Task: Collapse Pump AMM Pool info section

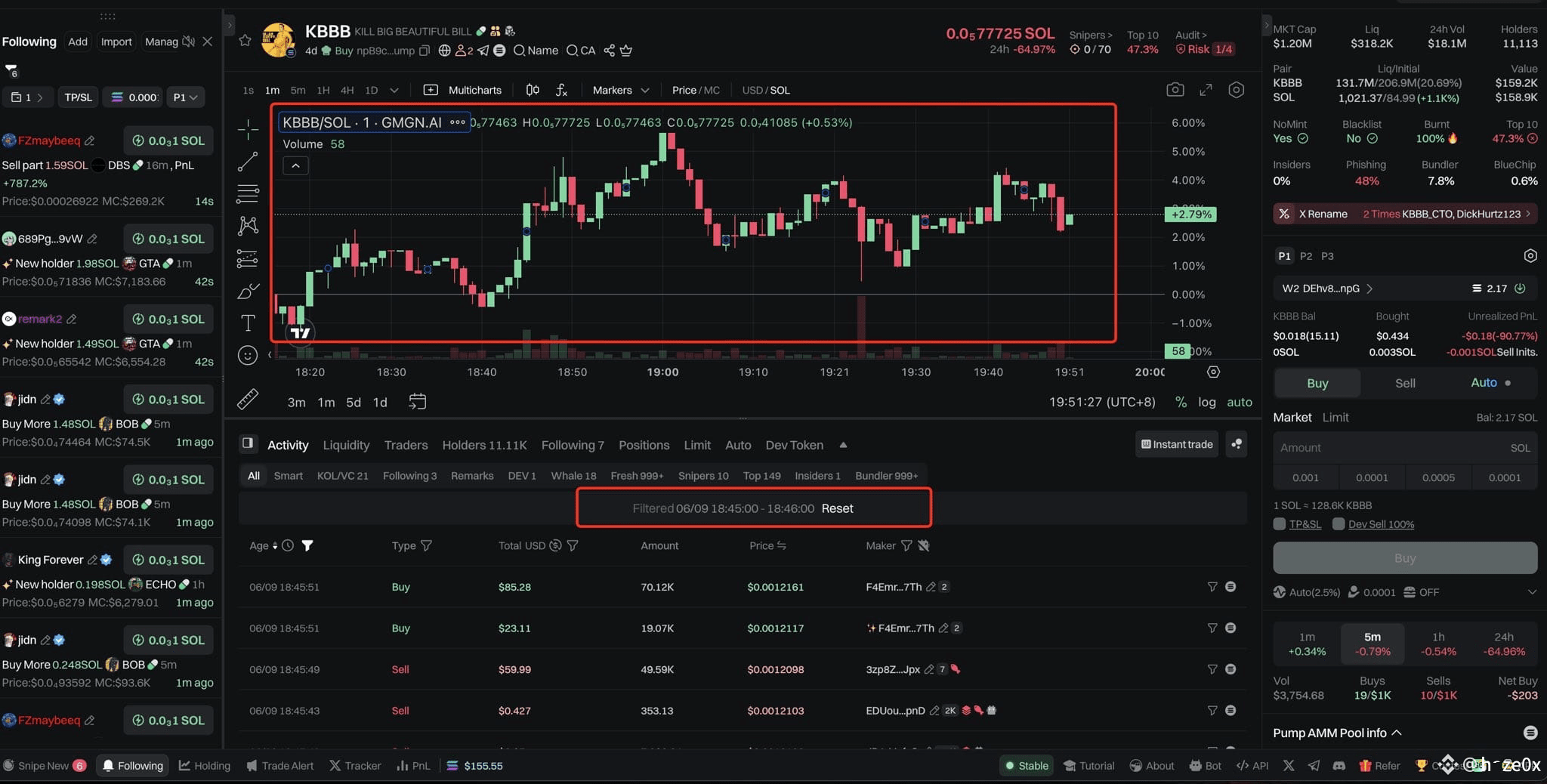Action: tap(1337, 733)
